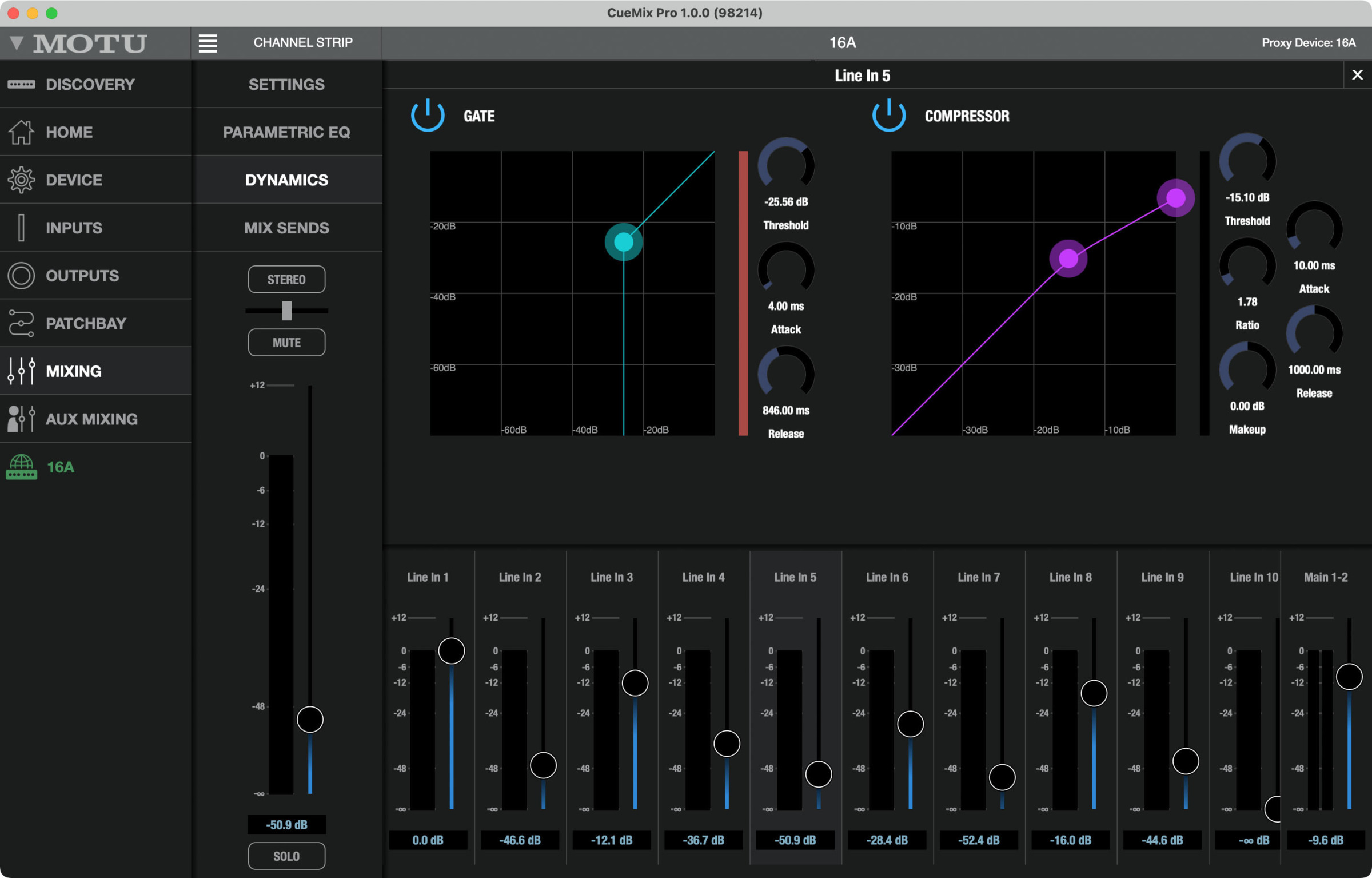Toggle the Compressor power button
Image resolution: width=1372 pixels, height=878 pixels.
[x=888, y=116]
